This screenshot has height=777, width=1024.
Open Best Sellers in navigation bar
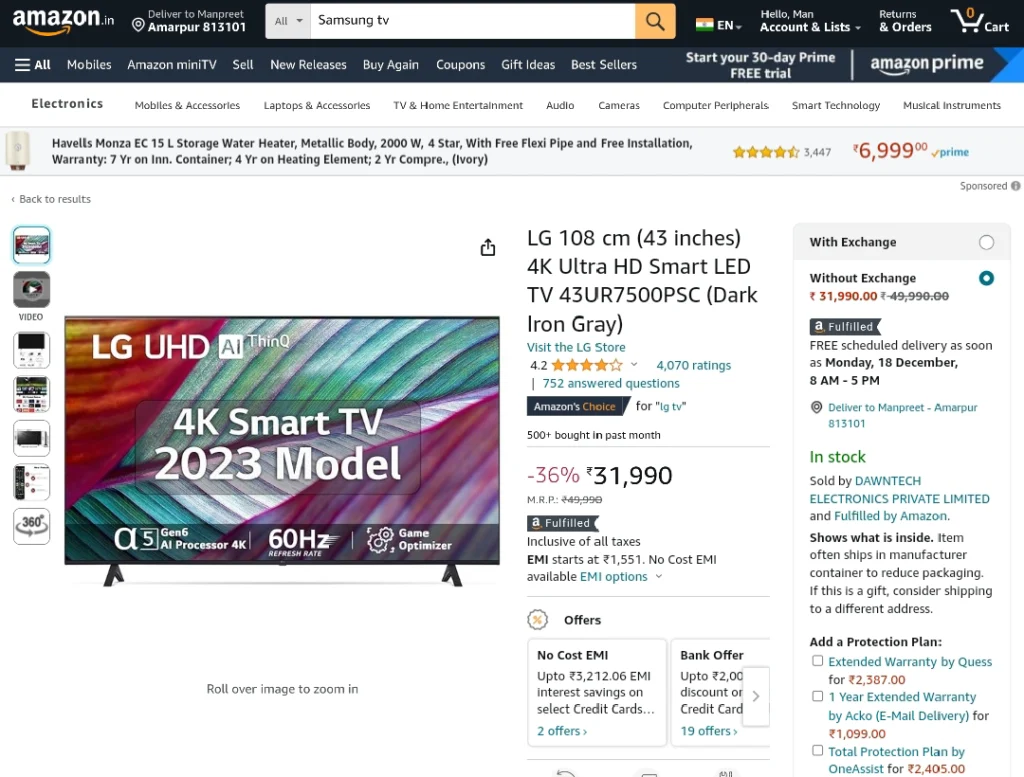(x=603, y=65)
